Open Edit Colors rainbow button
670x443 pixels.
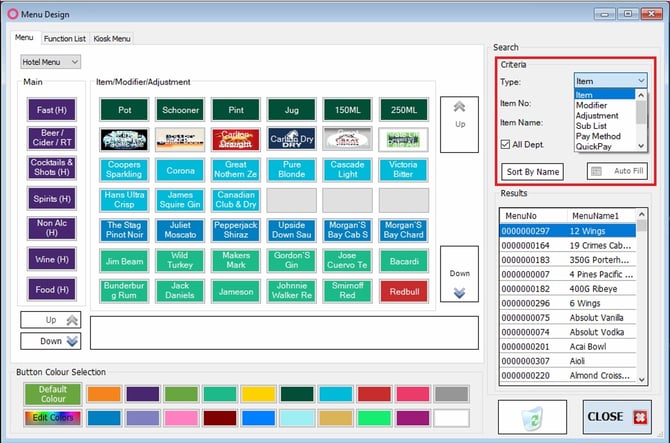pyautogui.click(x=53, y=417)
